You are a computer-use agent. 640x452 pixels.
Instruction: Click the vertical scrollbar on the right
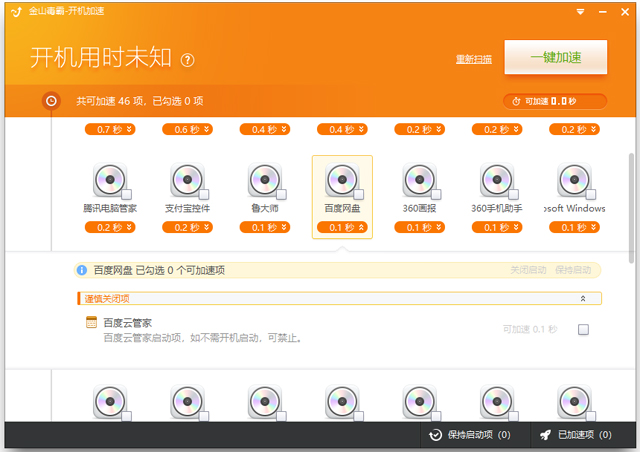[x=631, y=200]
